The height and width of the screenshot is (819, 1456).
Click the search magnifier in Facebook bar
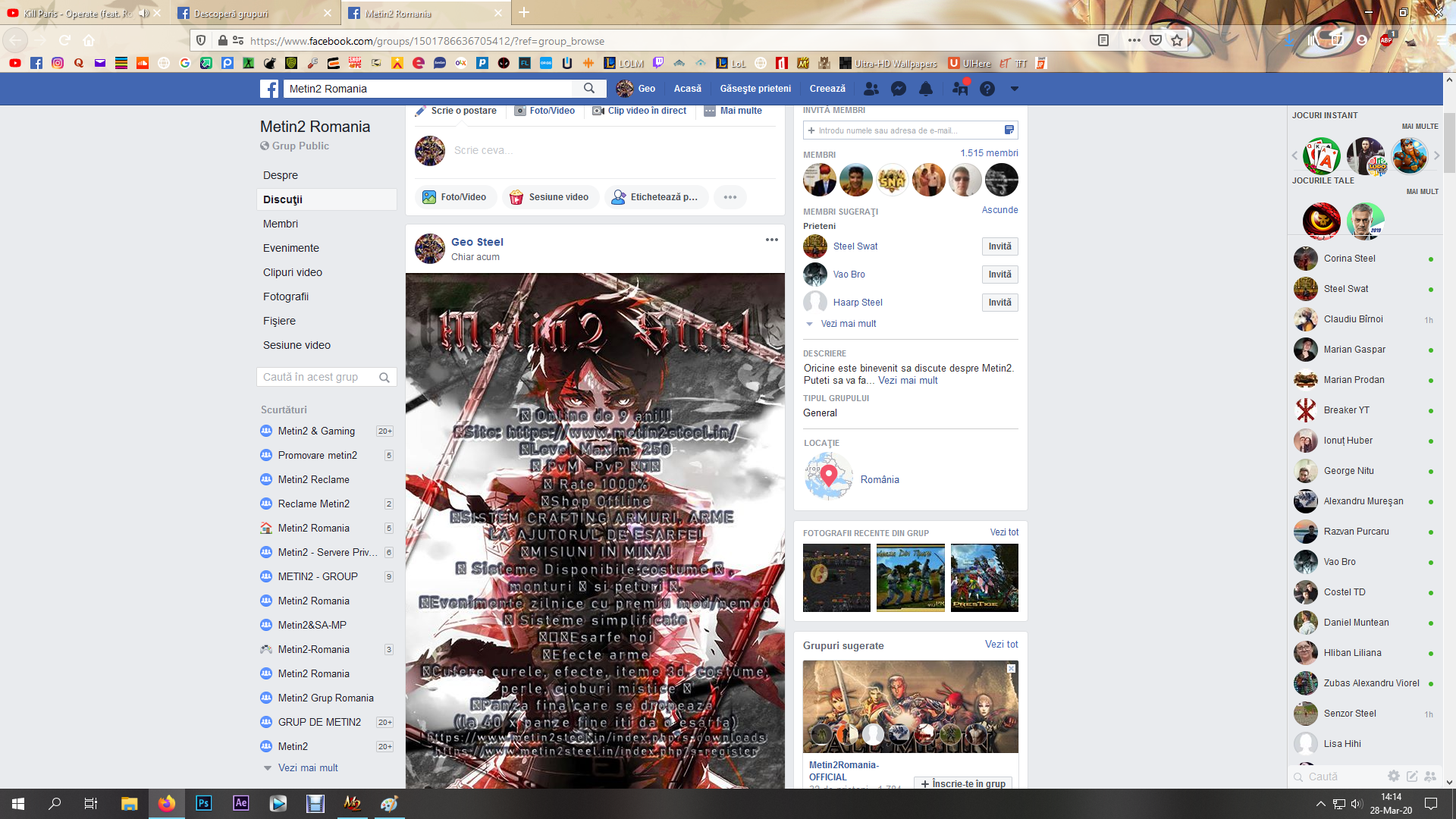pos(589,89)
